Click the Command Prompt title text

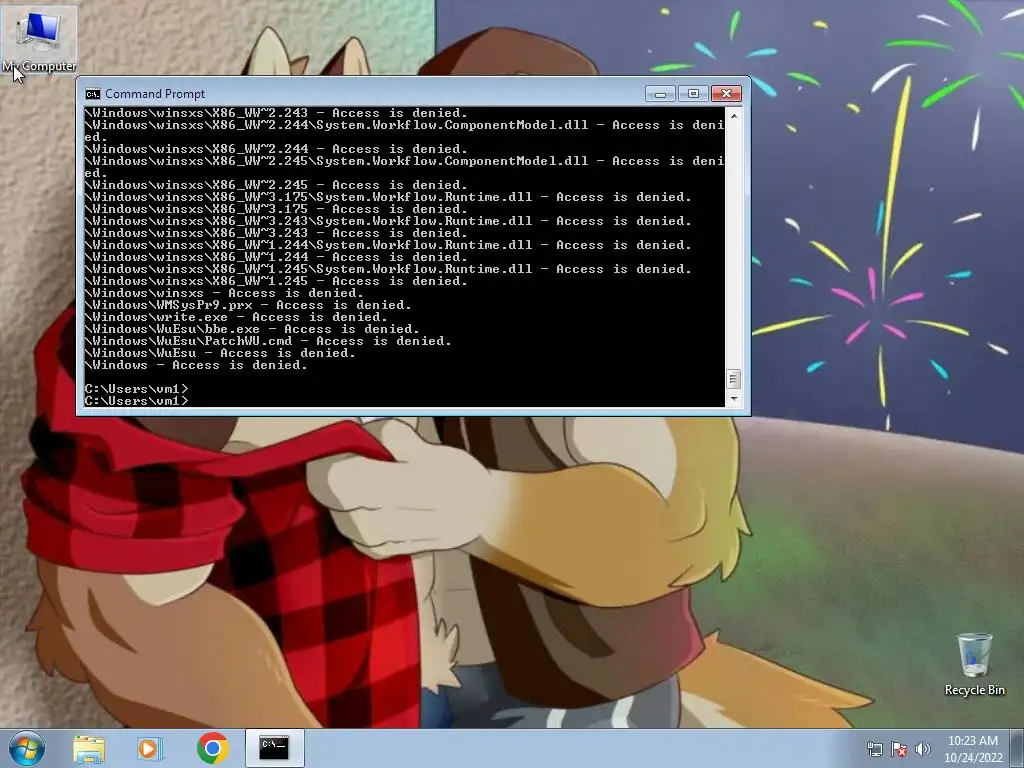tap(155, 94)
